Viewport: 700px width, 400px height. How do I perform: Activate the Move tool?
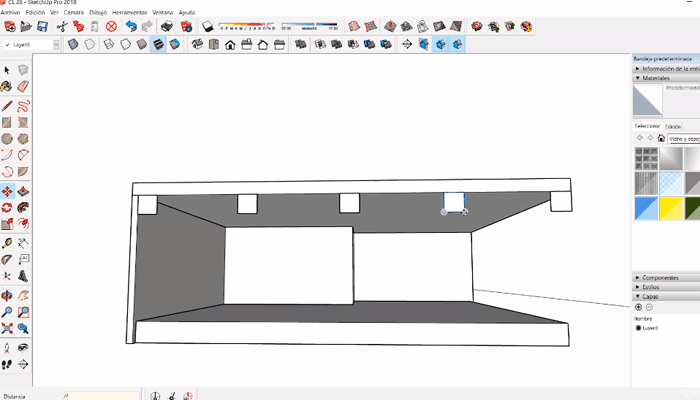pyautogui.click(x=7, y=192)
